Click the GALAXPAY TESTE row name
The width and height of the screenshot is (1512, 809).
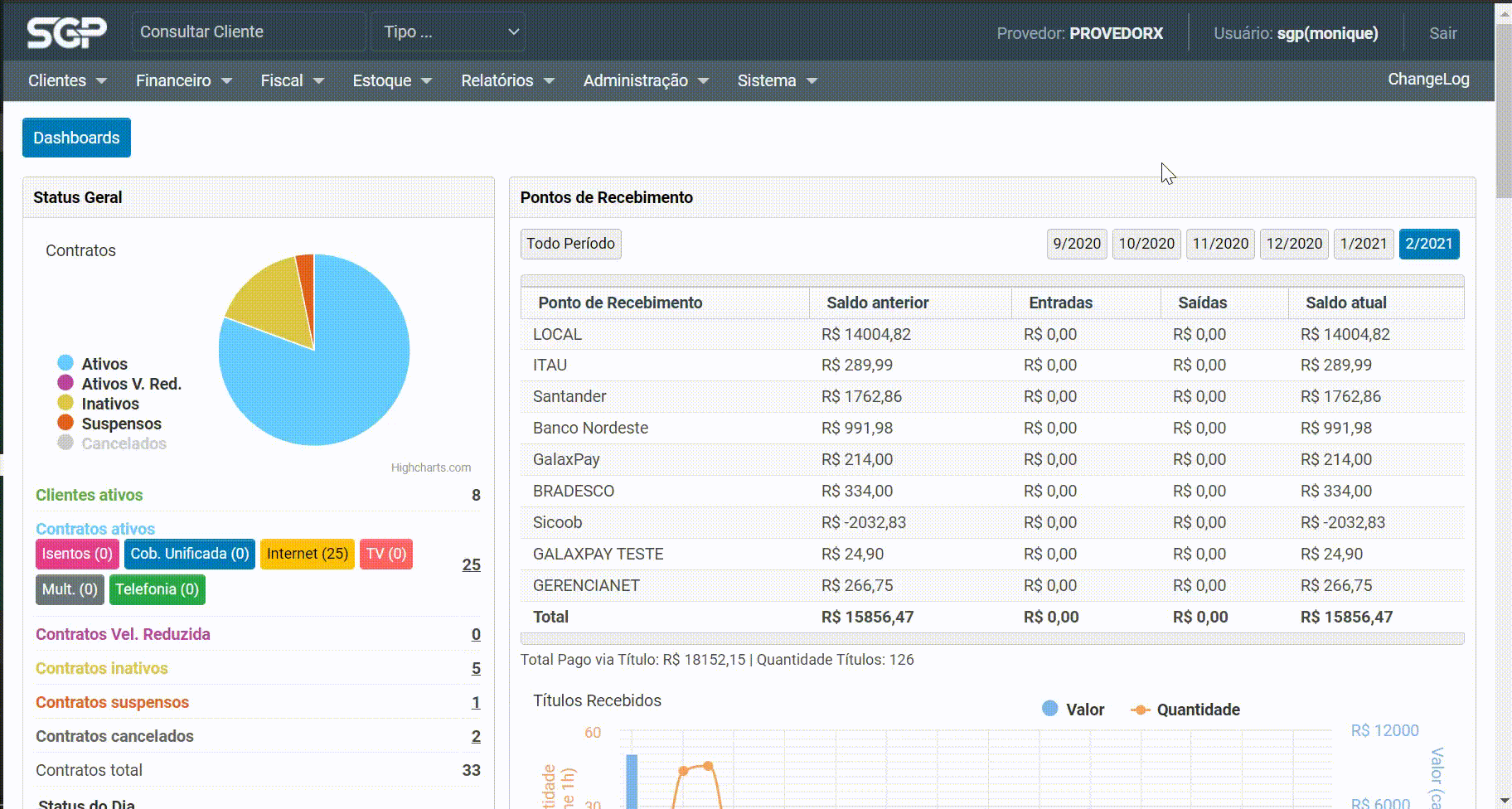(598, 554)
